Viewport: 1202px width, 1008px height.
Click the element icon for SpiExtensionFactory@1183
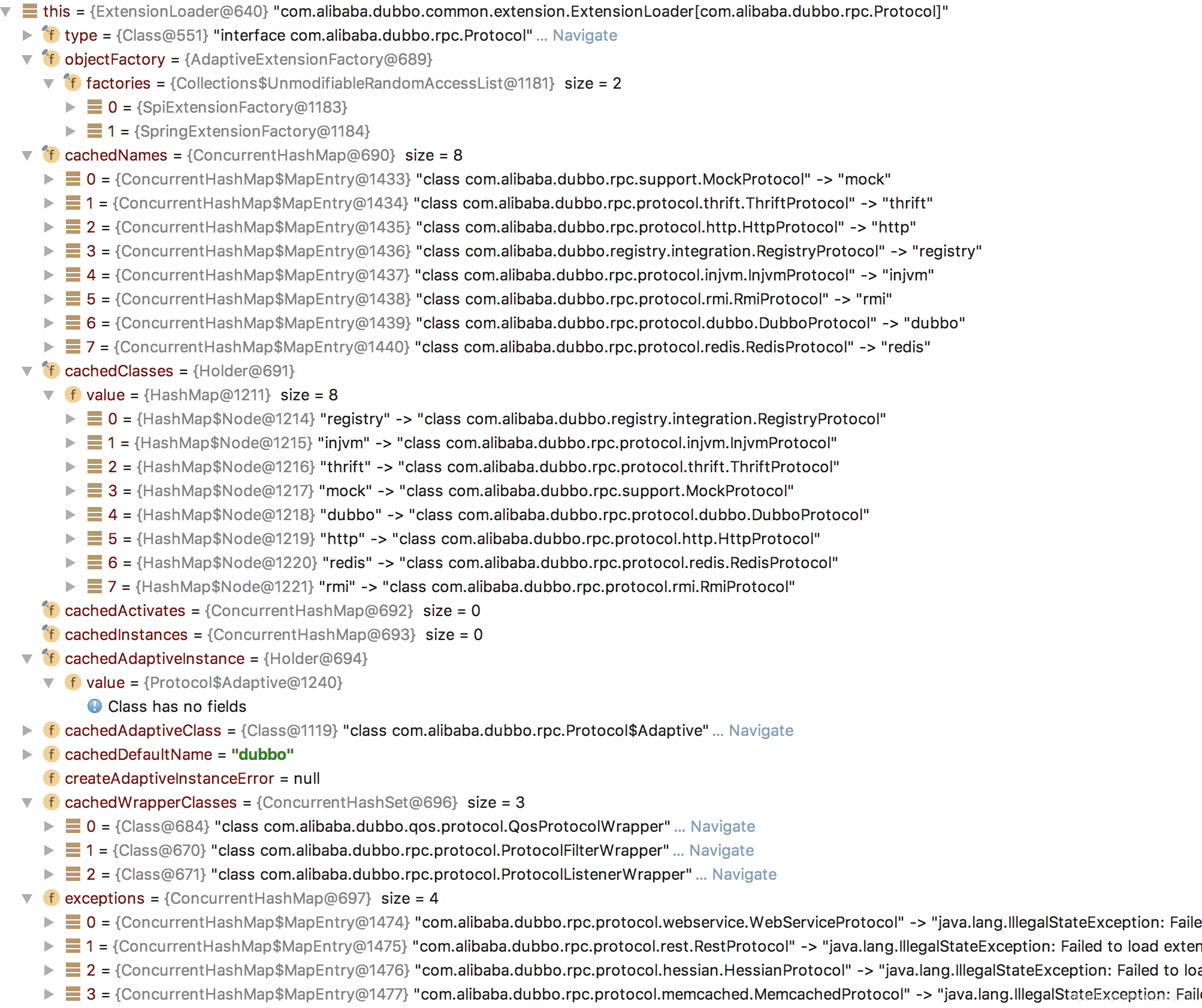point(94,107)
